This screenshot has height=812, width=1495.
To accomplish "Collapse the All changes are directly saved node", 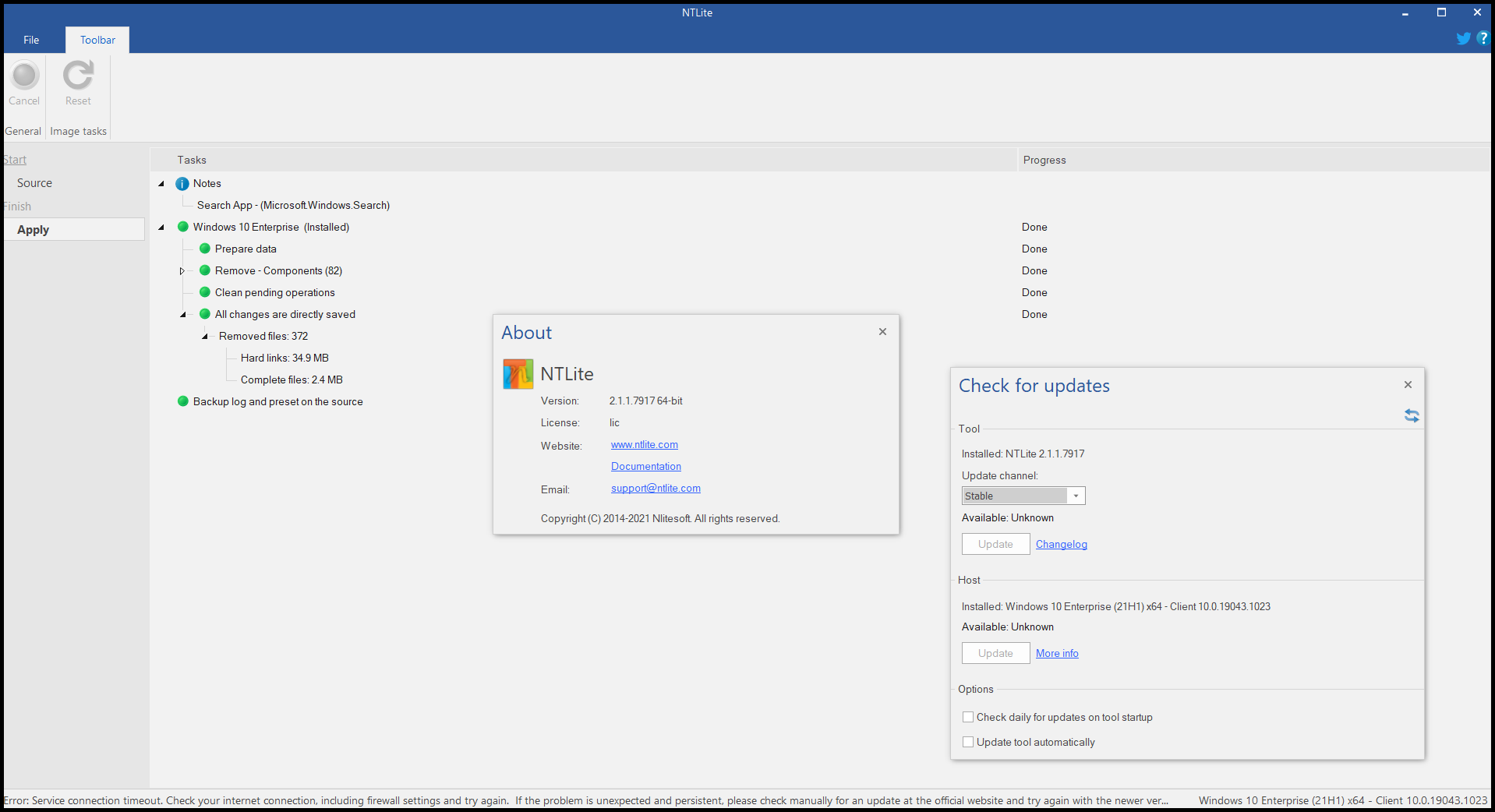I will (x=183, y=315).
